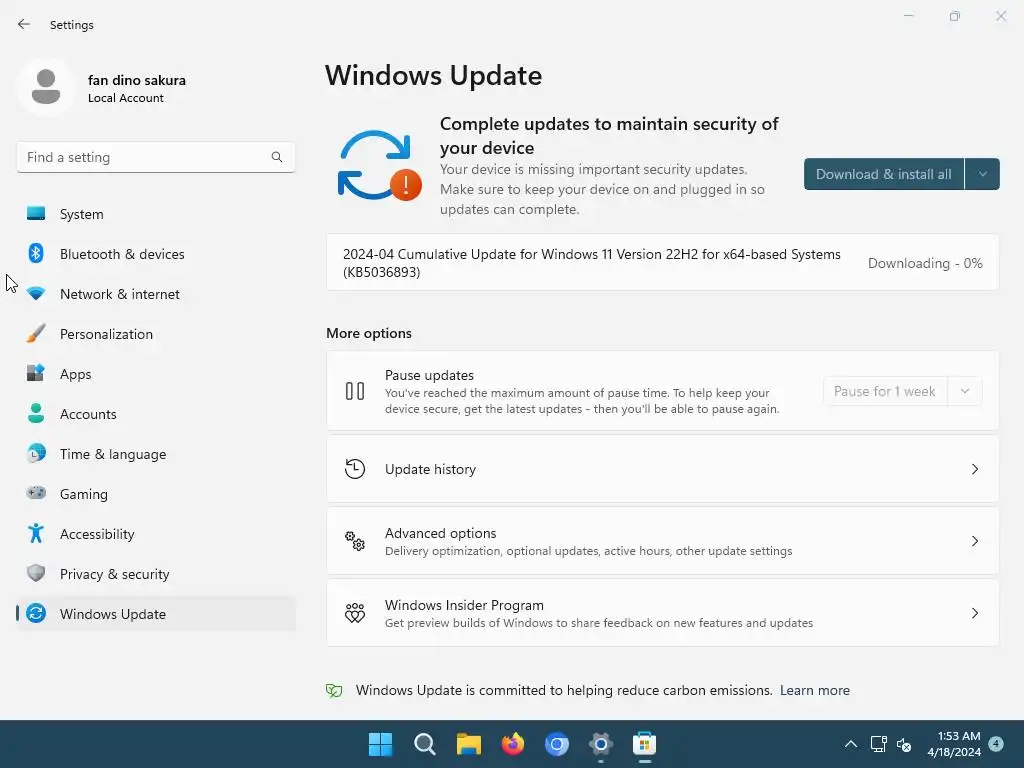Select Privacy & security in the sidebar
Image resolution: width=1024 pixels, height=768 pixels.
(x=156, y=573)
